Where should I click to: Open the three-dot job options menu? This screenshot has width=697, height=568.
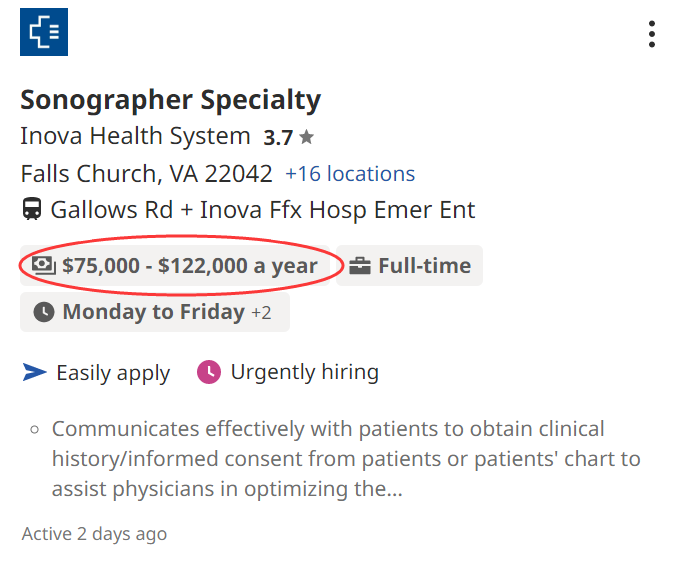[x=652, y=34]
